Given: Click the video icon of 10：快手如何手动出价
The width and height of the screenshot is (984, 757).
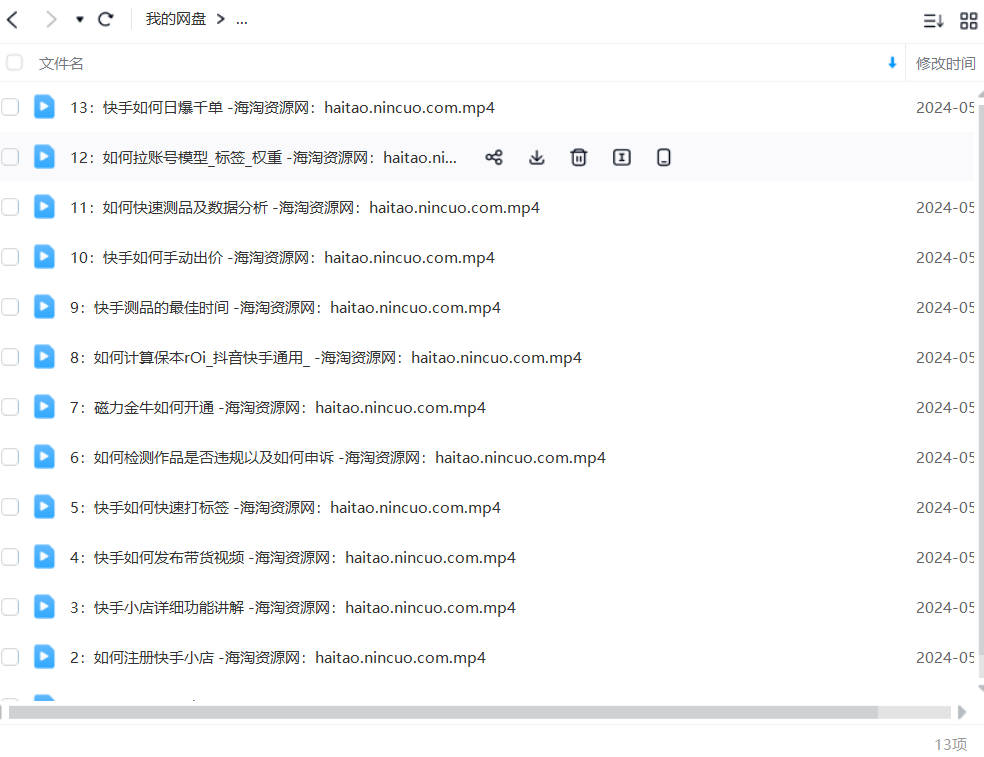Looking at the screenshot, I should [44, 257].
